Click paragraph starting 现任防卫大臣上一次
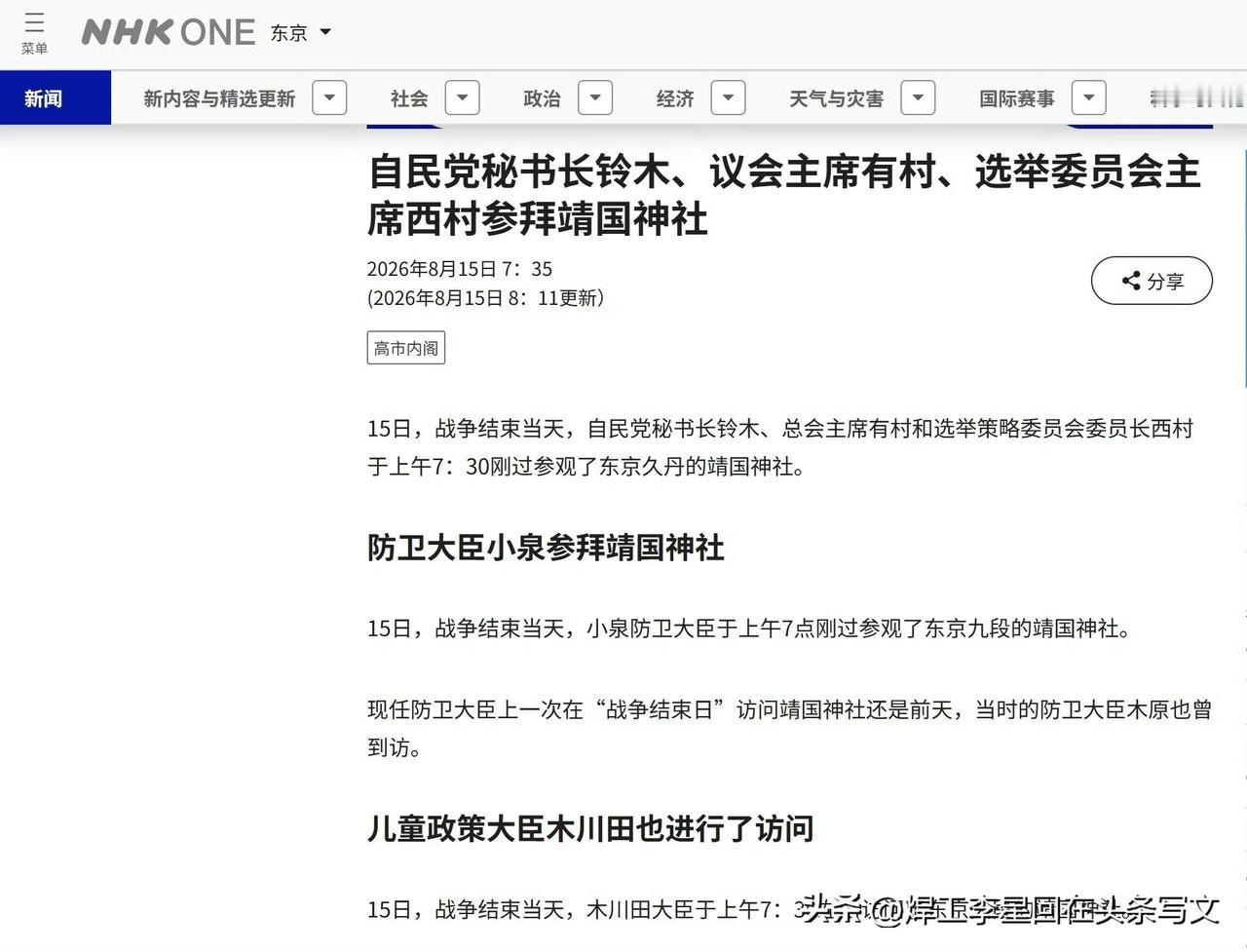1247x952 pixels. (789, 729)
